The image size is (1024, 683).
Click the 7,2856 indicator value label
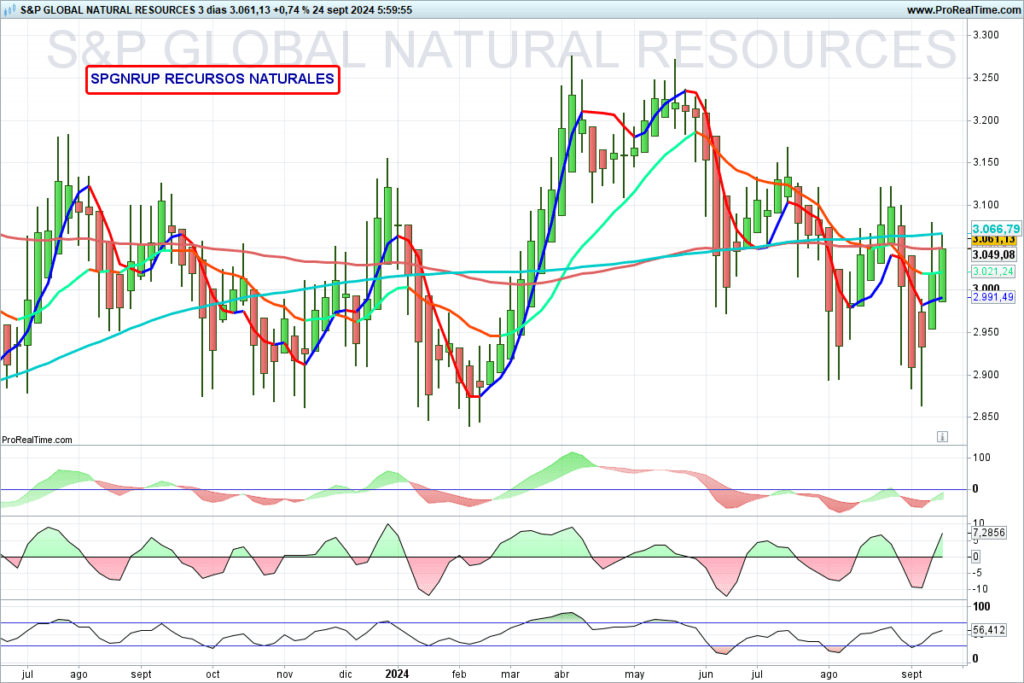pos(988,533)
